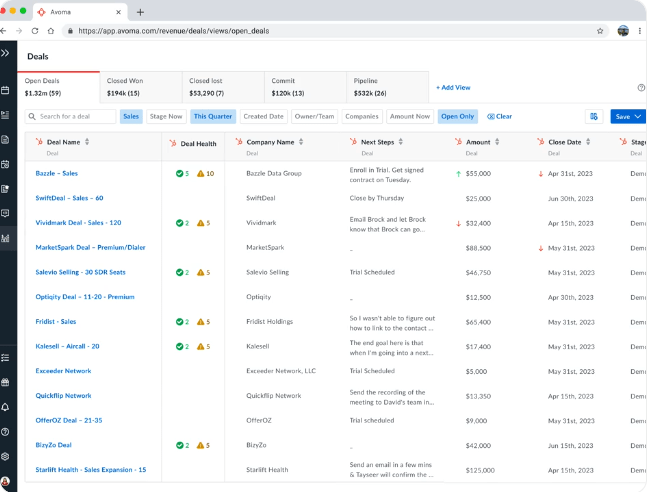Click the Search for a deal field

[x=70, y=116]
